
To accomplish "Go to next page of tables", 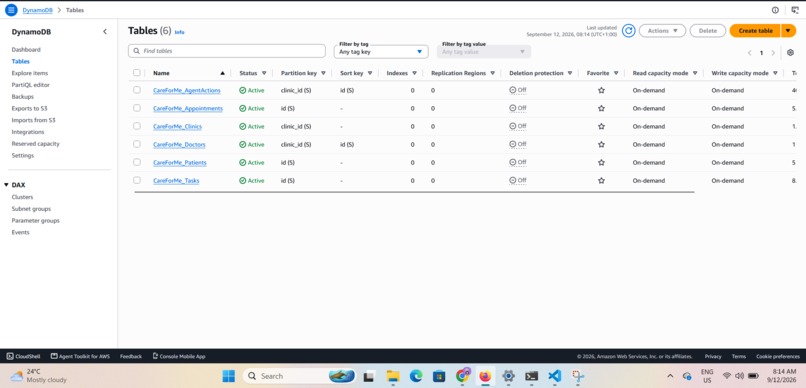I will 773,53.
